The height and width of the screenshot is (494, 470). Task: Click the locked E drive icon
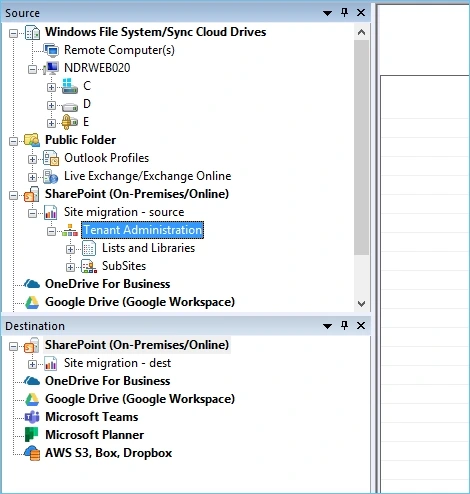click(x=70, y=122)
